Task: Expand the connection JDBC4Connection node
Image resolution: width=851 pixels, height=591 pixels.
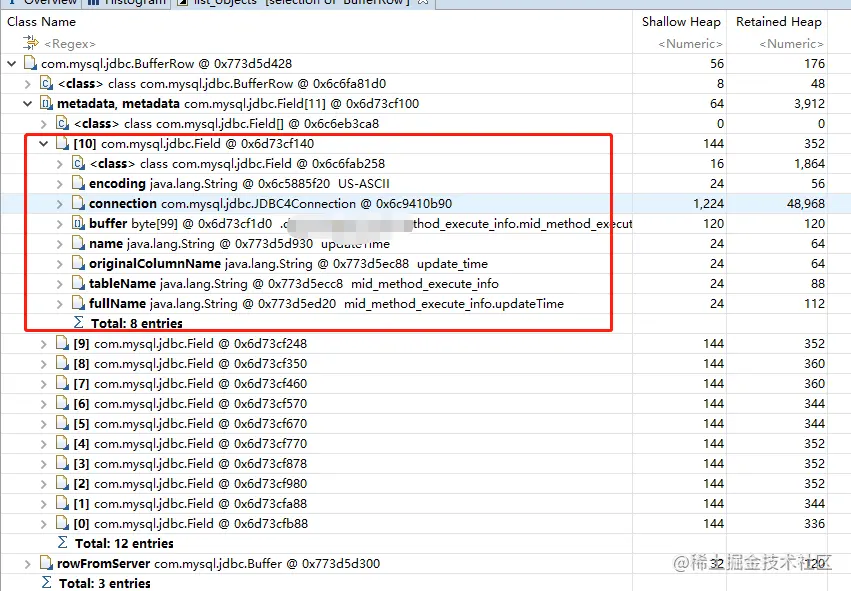Action: pyautogui.click(x=60, y=204)
